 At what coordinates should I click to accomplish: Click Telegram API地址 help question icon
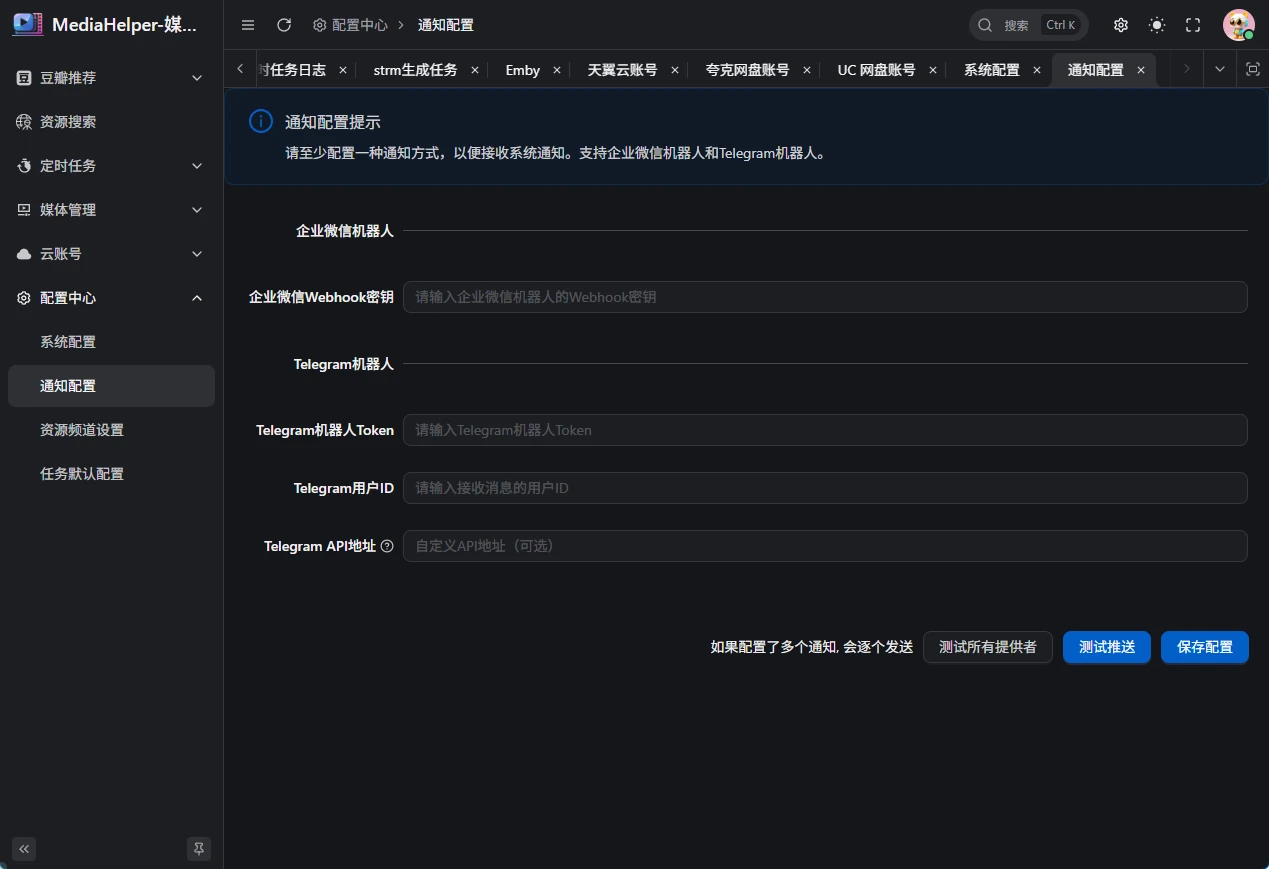pos(387,546)
